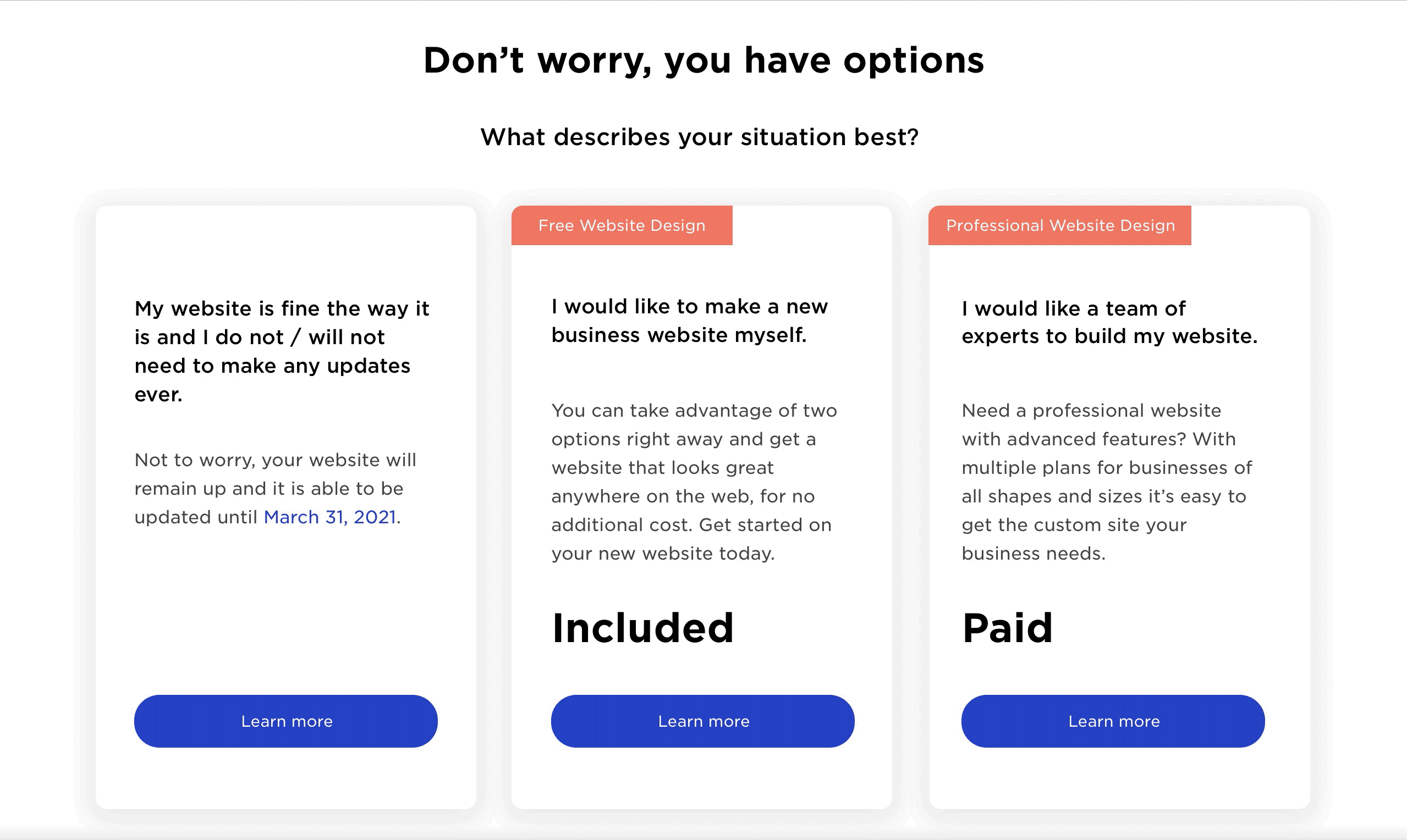
Task: Click 'make a new business website myself' heading
Action: tap(689, 320)
